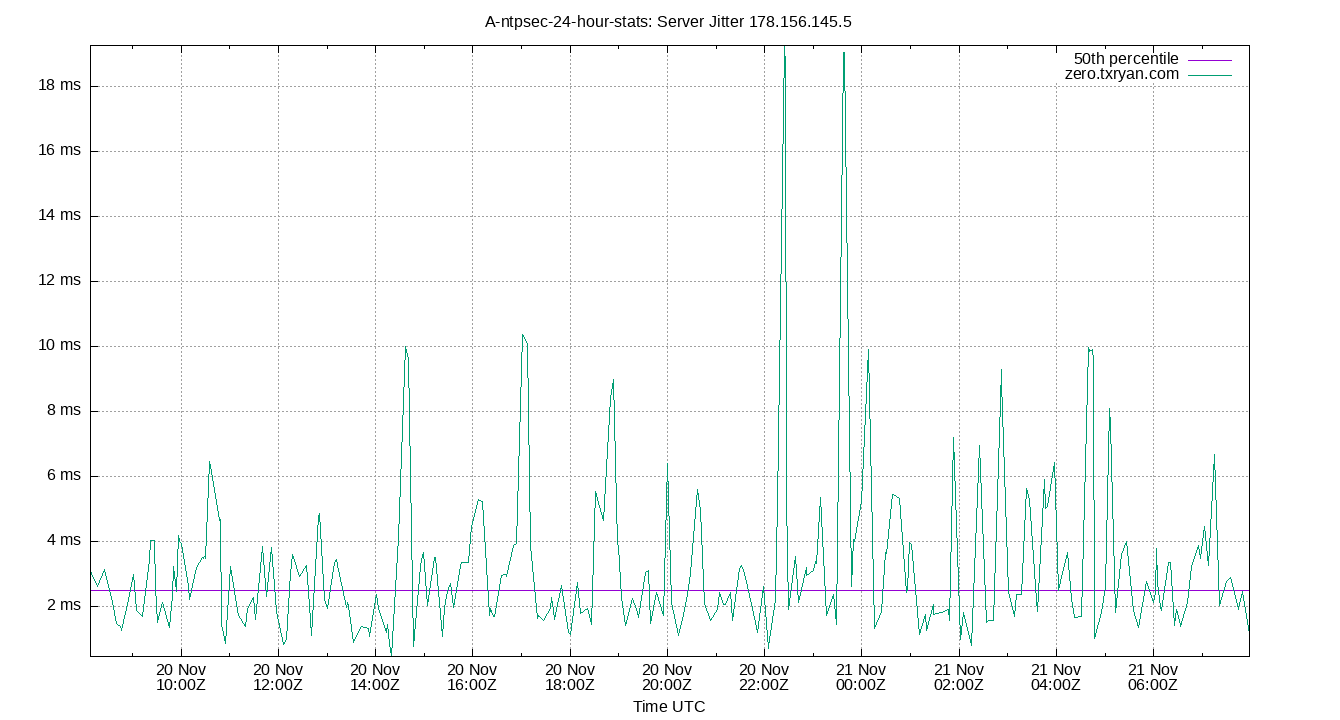Click the '16 ms' y-axis label
Viewport: 1340px width, 720px height.
click(x=59, y=151)
